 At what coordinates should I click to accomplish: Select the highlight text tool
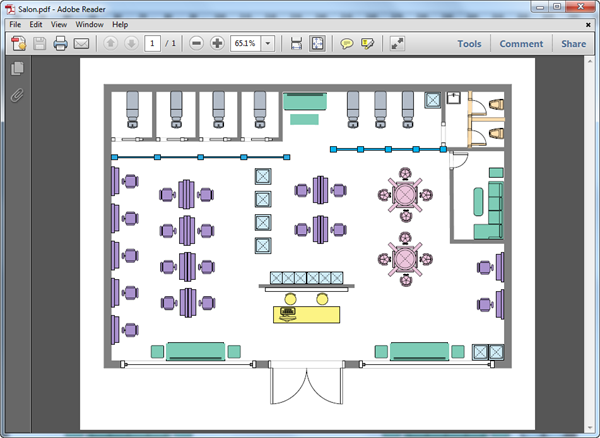[368, 44]
